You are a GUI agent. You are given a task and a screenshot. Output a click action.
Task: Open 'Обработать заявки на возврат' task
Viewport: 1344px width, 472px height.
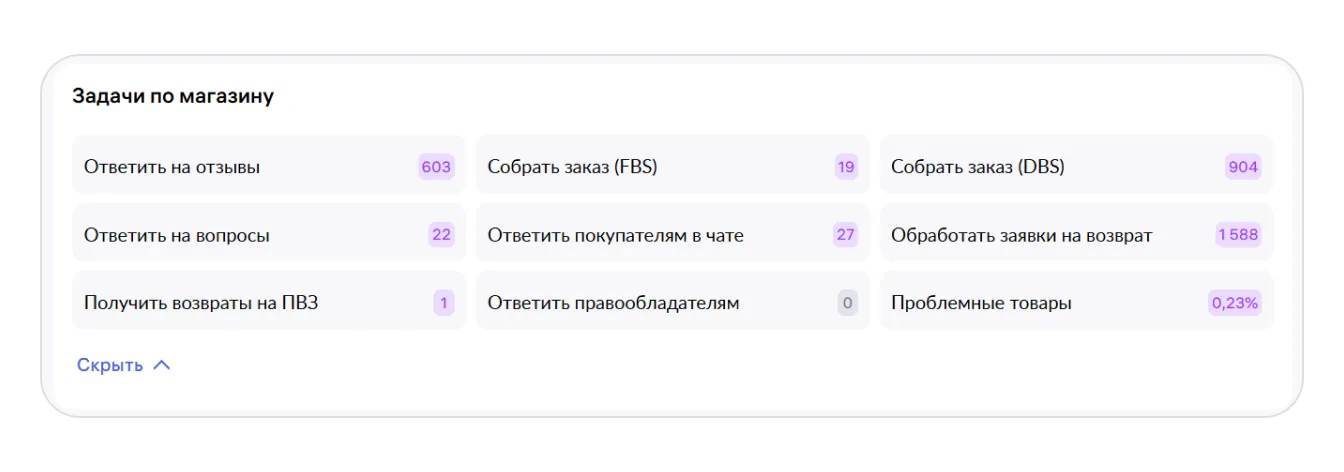pos(1022,236)
